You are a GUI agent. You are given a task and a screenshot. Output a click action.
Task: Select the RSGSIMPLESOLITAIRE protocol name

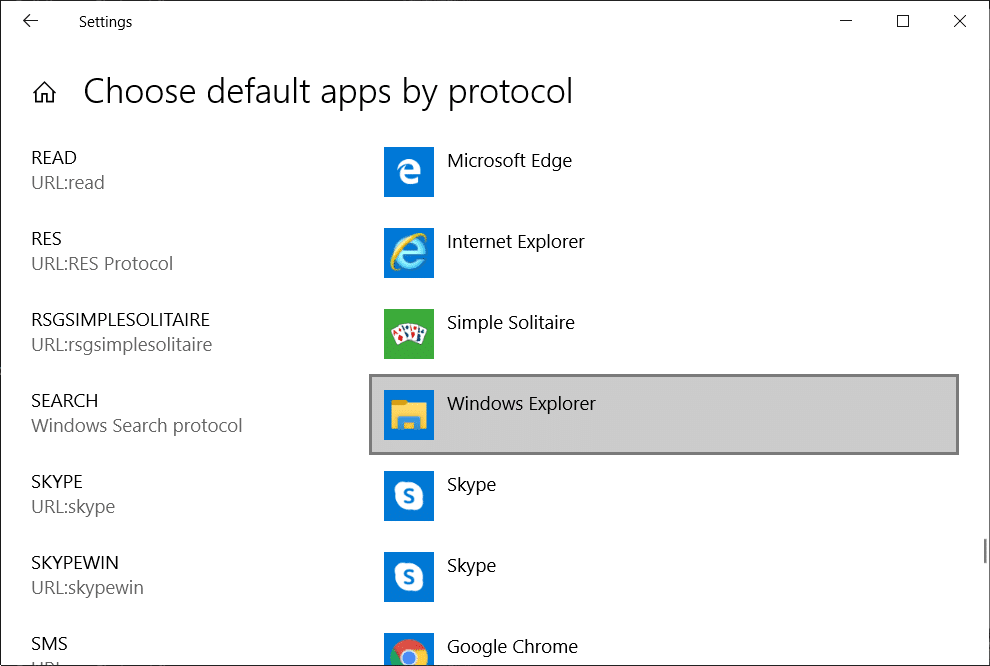pyautogui.click(x=120, y=319)
